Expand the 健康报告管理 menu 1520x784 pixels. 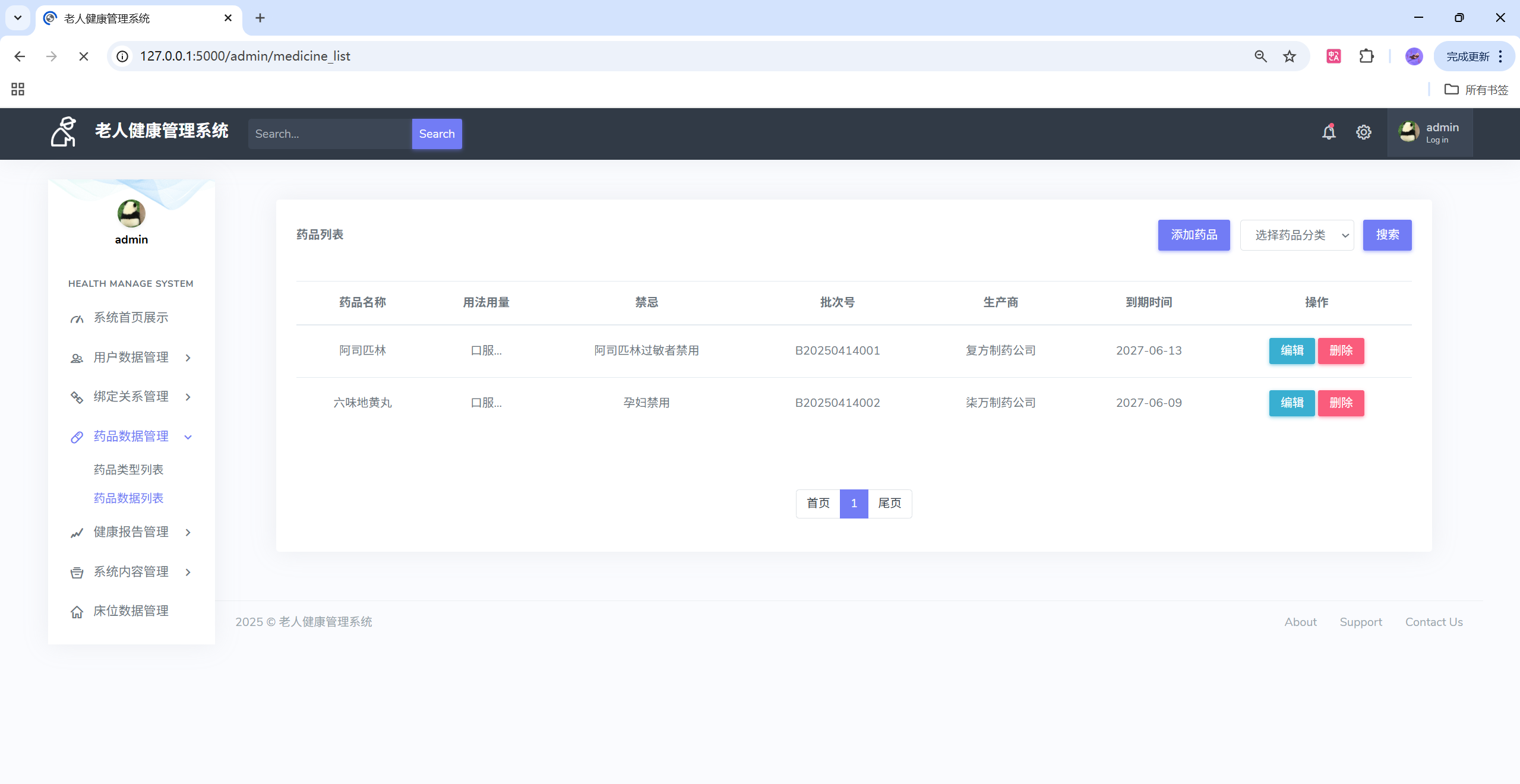(x=131, y=532)
